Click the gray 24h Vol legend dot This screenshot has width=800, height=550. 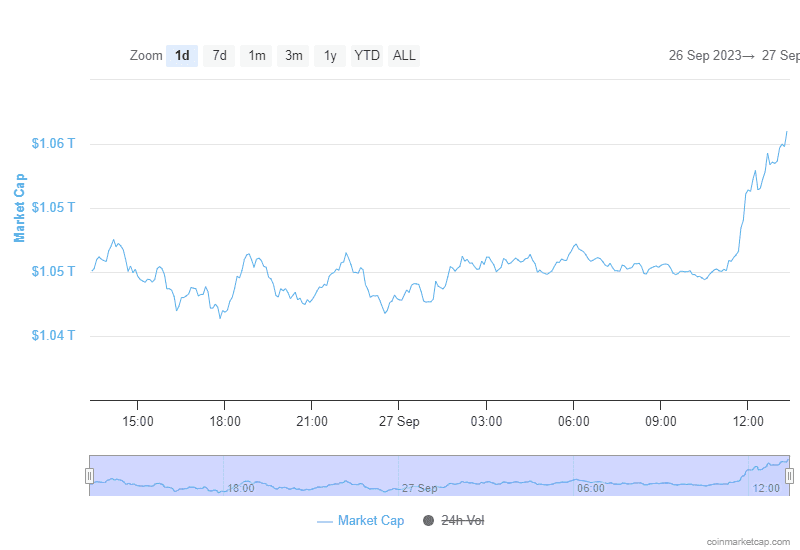(429, 521)
